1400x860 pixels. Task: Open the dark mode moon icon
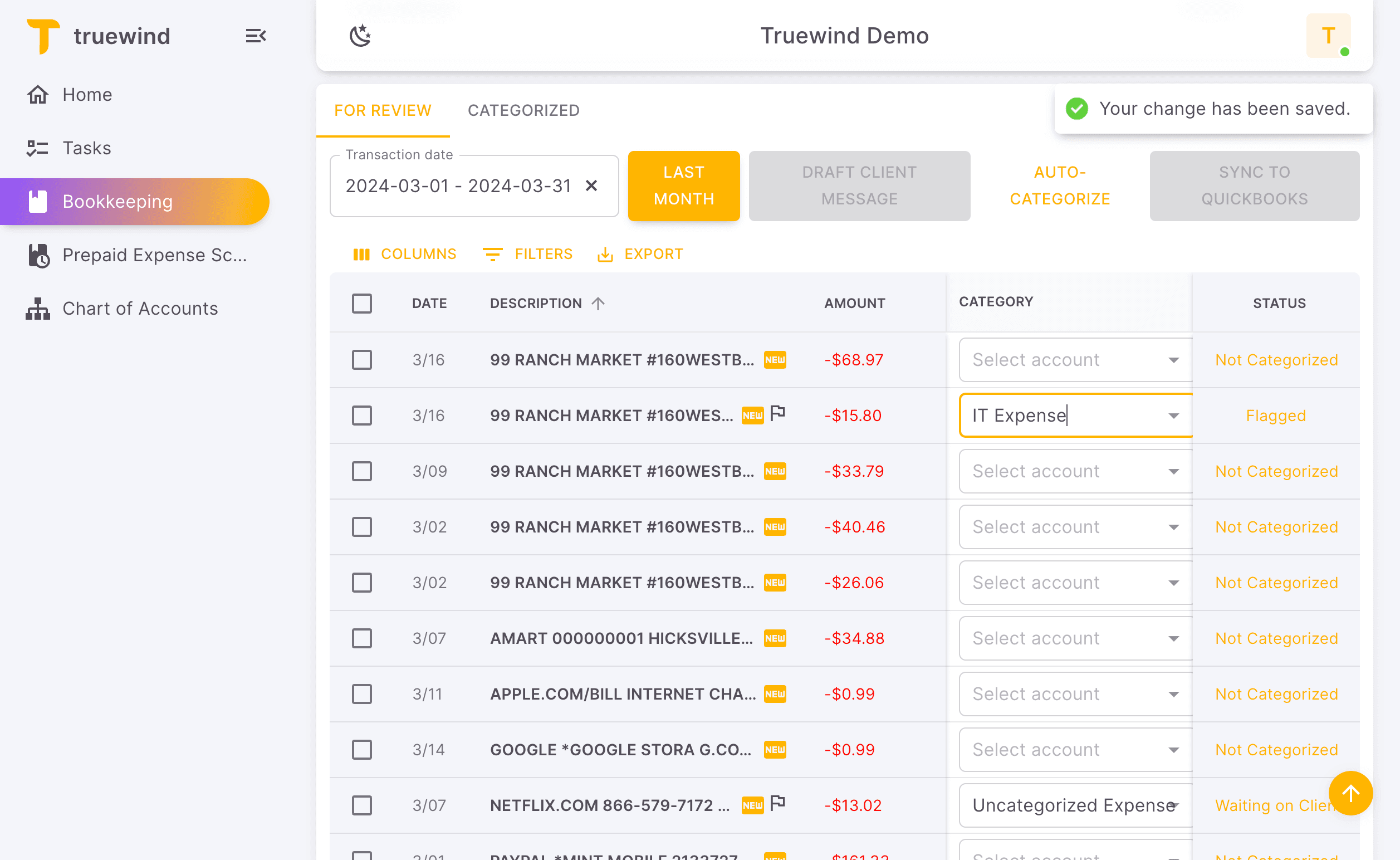[x=360, y=35]
